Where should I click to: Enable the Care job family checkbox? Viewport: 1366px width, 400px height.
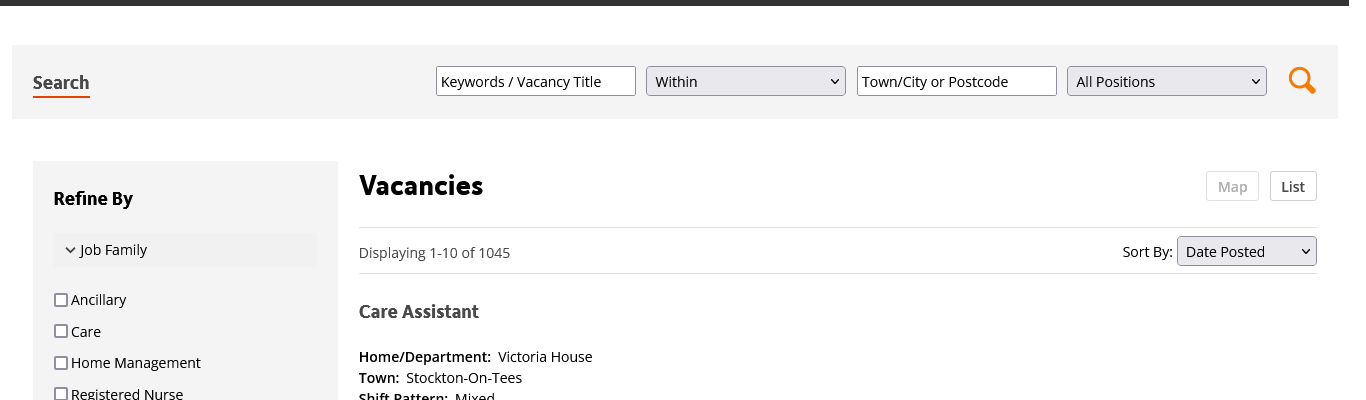coord(61,332)
